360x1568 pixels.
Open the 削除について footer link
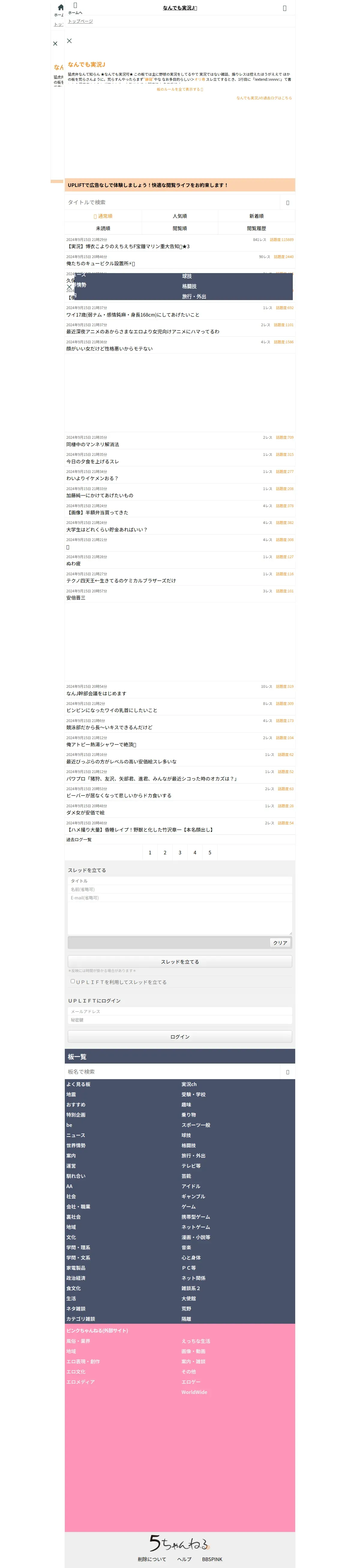coord(151,1560)
